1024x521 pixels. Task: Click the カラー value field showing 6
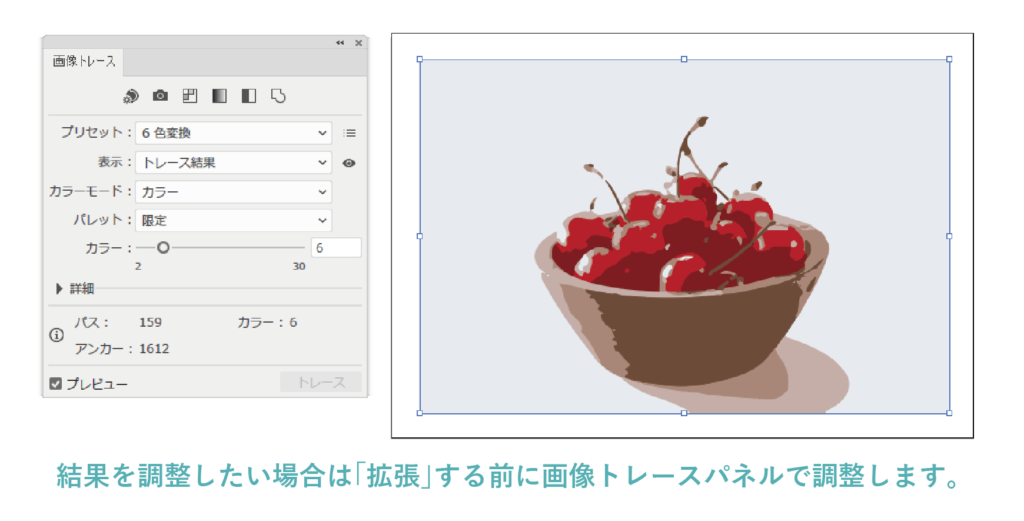(x=336, y=247)
